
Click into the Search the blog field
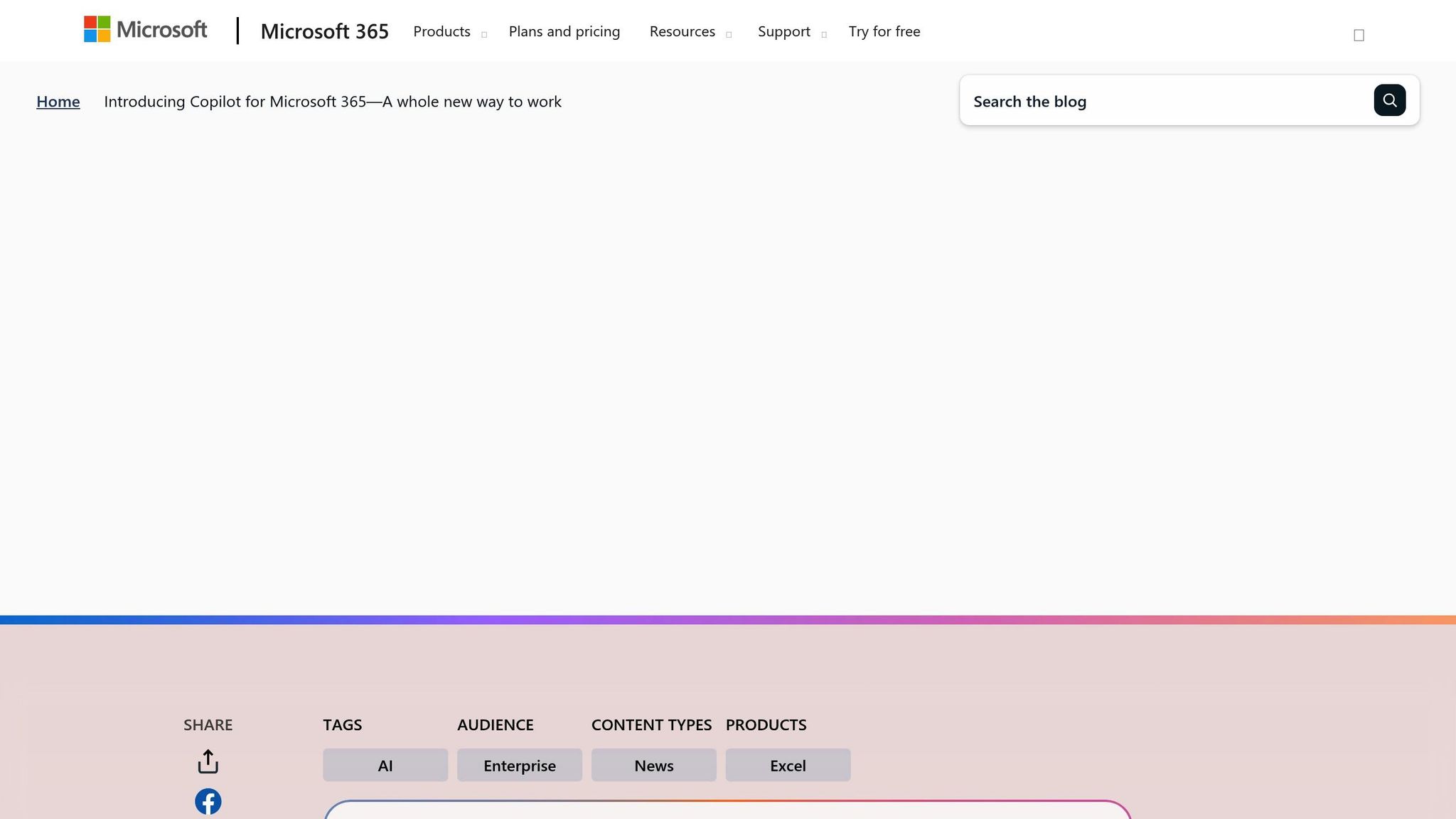tap(1166, 102)
